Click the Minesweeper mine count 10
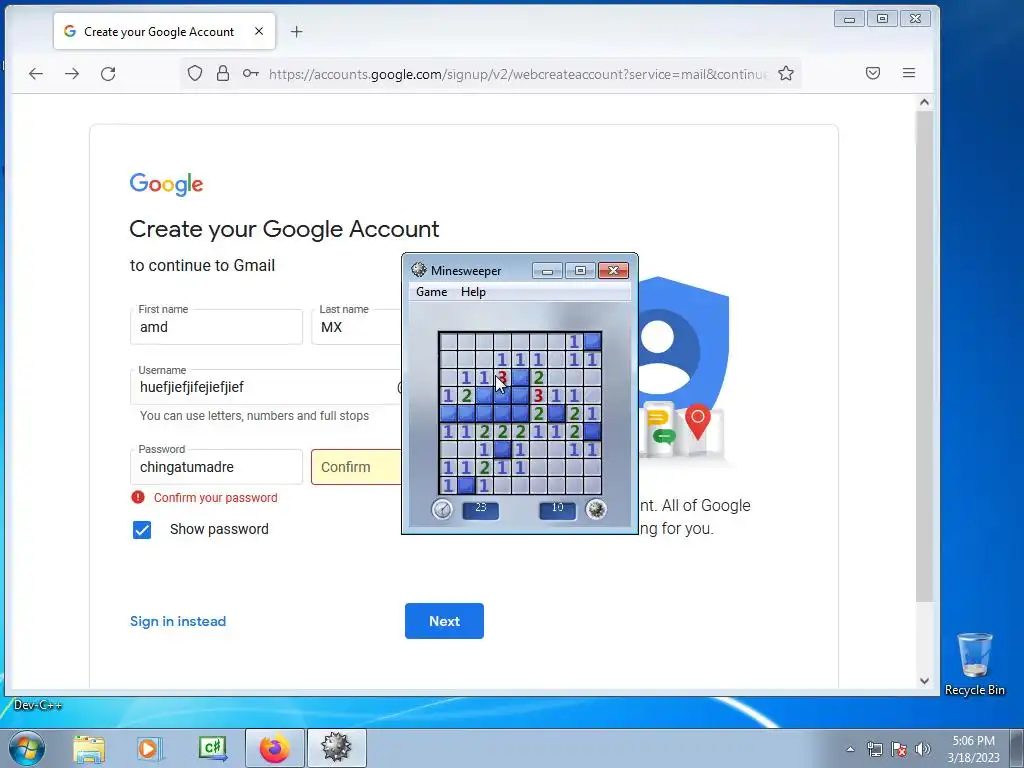Image resolution: width=1024 pixels, height=768 pixels. point(557,509)
